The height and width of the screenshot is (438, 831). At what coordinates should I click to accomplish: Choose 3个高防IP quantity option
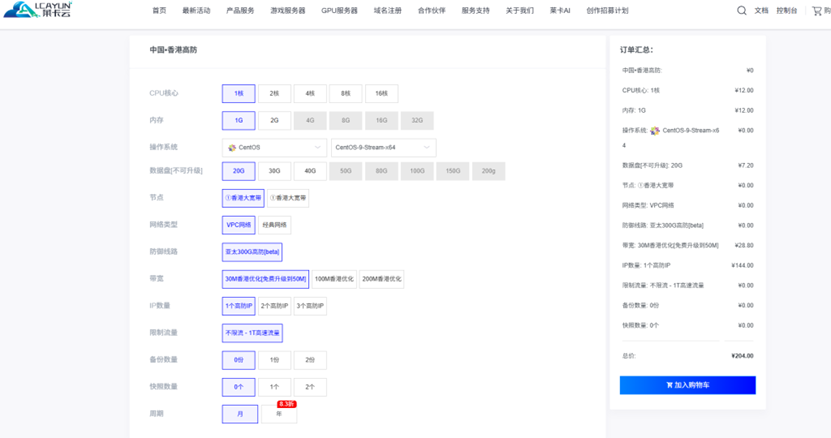click(310, 306)
